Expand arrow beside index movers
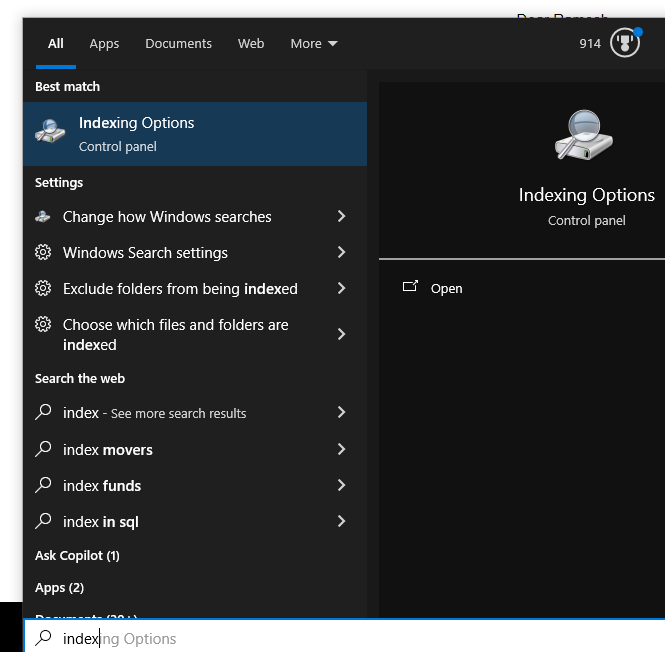Image resolution: width=665 pixels, height=652 pixels. (x=341, y=449)
